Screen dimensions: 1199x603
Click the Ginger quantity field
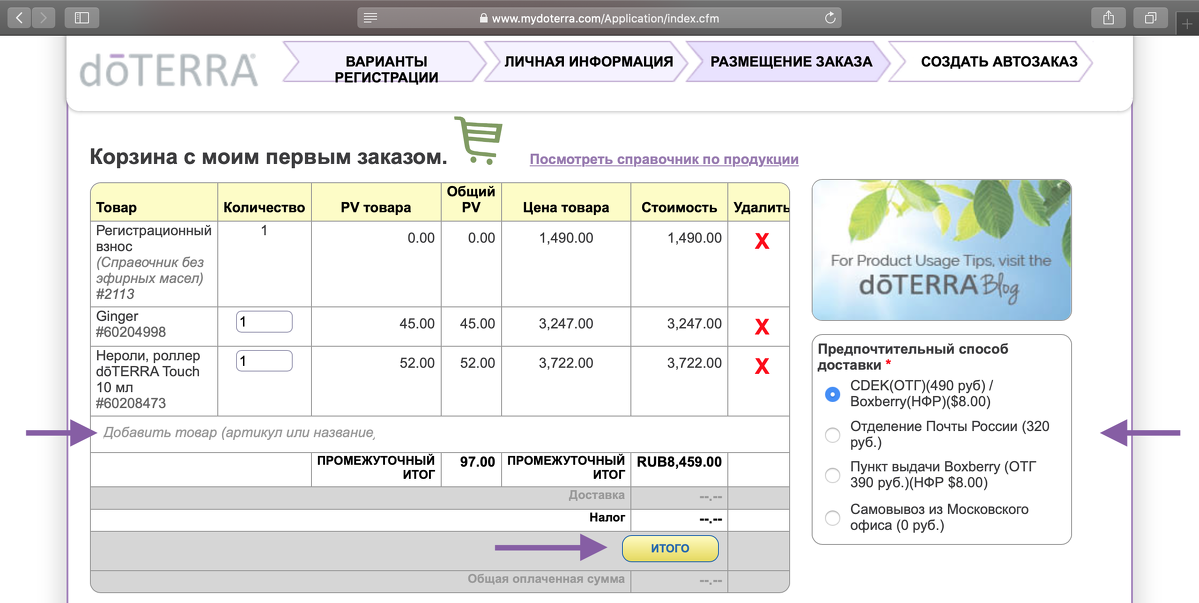[264, 322]
